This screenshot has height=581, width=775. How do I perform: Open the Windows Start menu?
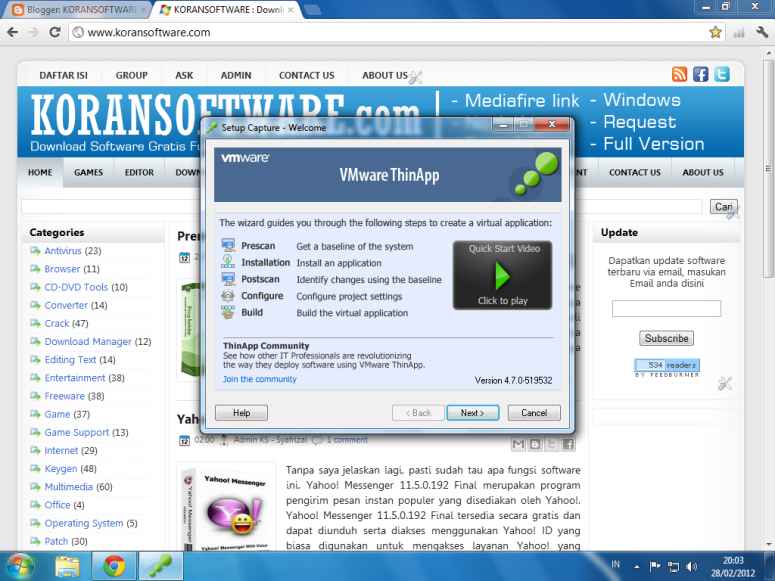[20, 566]
